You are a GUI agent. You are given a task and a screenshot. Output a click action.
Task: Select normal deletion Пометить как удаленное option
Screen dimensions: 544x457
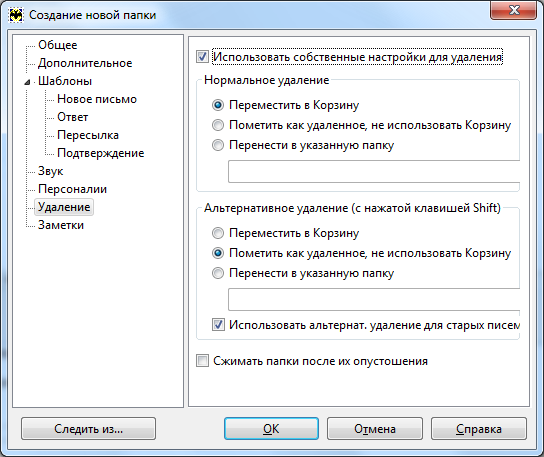point(218,125)
